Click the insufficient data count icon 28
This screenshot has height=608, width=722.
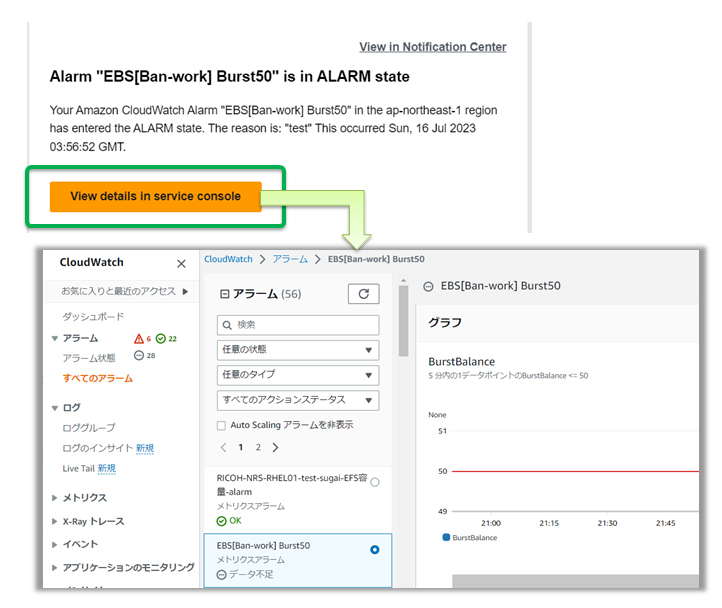(139, 355)
